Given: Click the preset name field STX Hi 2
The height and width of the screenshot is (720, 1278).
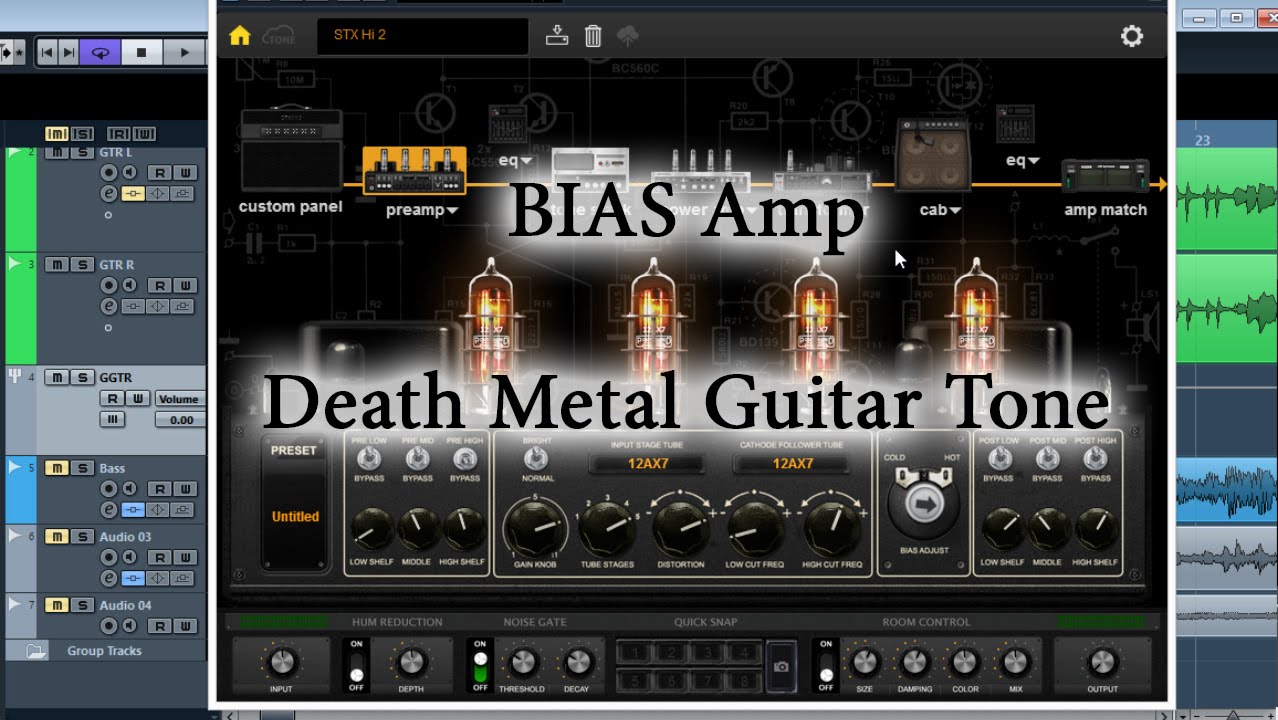Looking at the screenshot, I should (422, 36).
